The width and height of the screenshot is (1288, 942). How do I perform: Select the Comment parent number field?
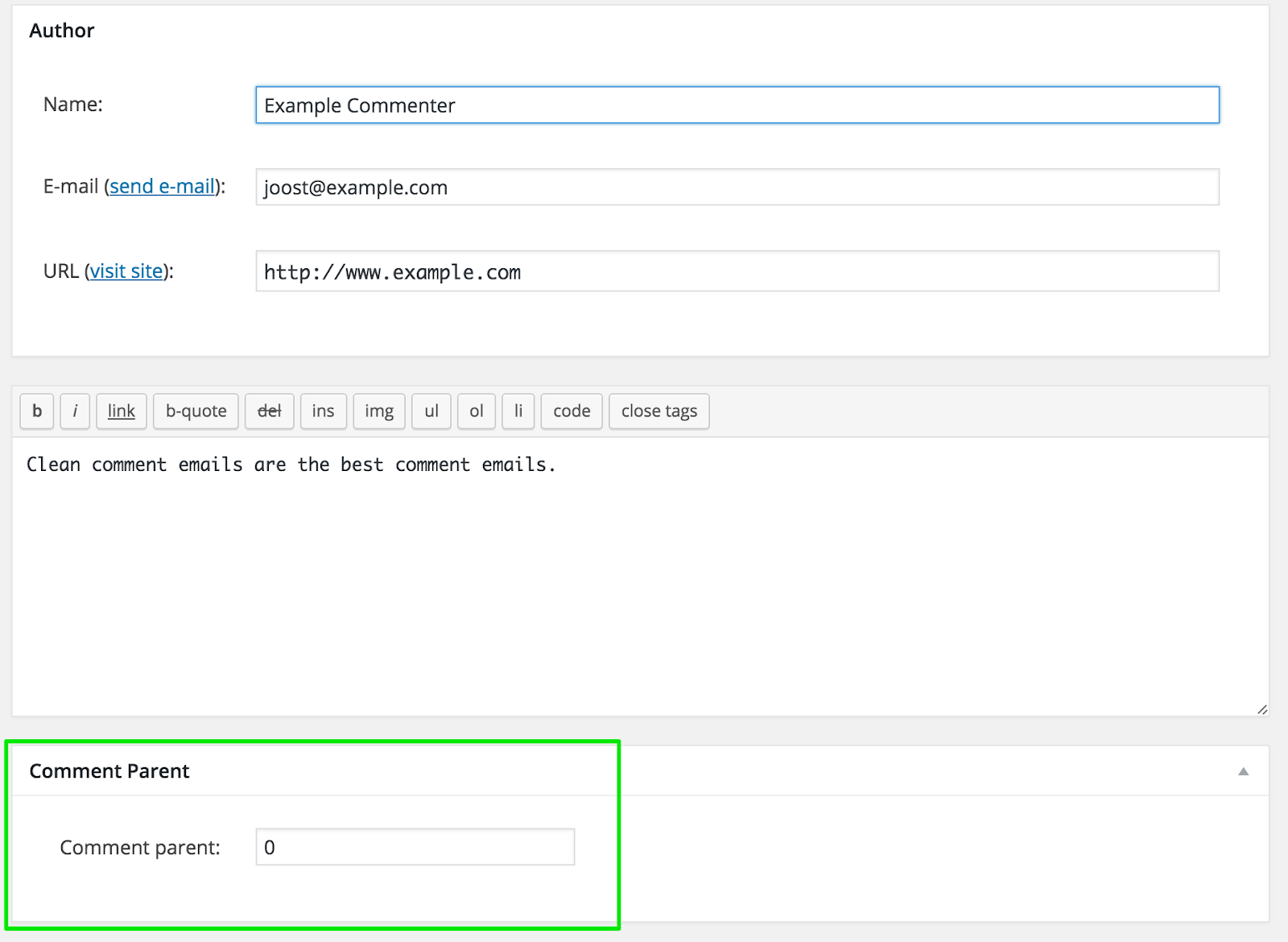coord(415,847)
